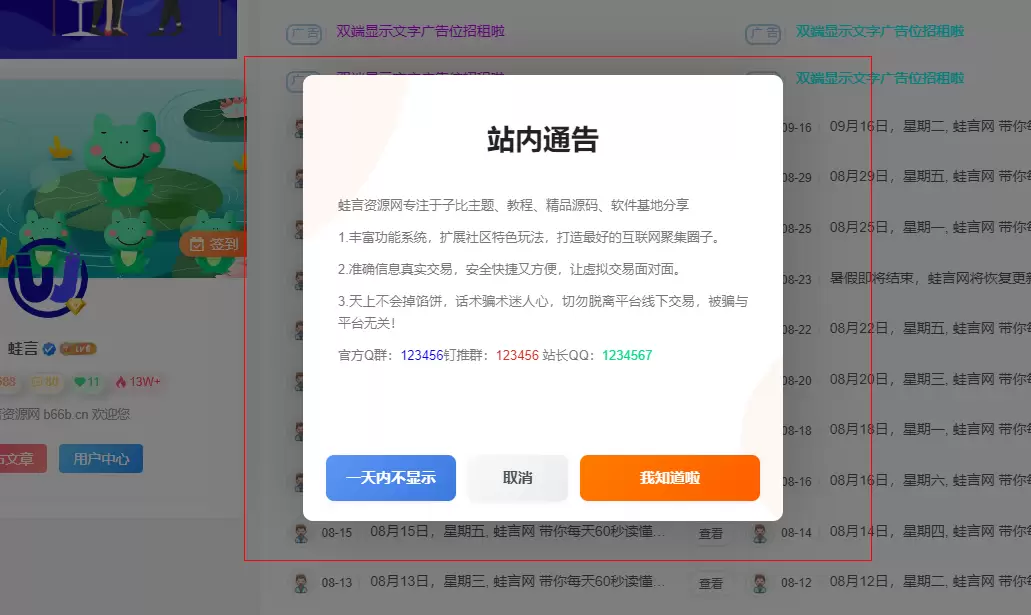Click the green heart icon showing 11 likes
This screenshot has height=615, width=1031.
80,381
